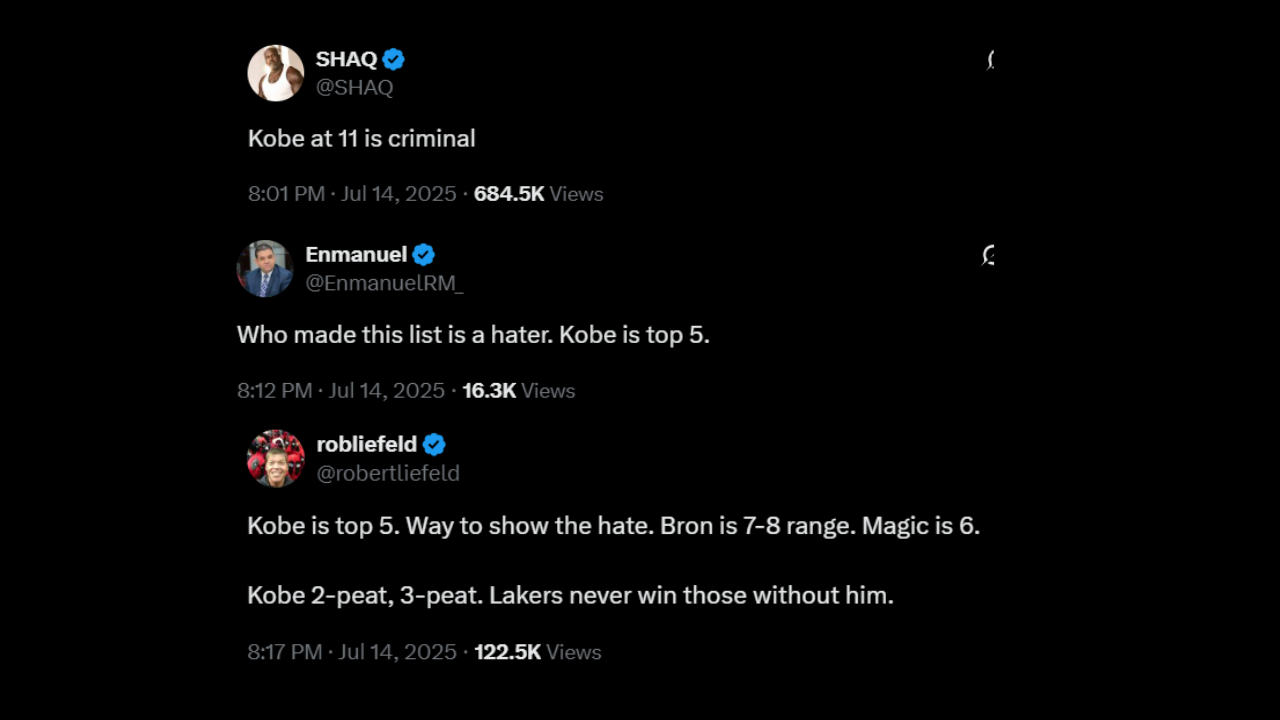Open SHAQ's profile picture
Image resolution: width=1280 pixels, height=720 pixels.
pos(275,72)
